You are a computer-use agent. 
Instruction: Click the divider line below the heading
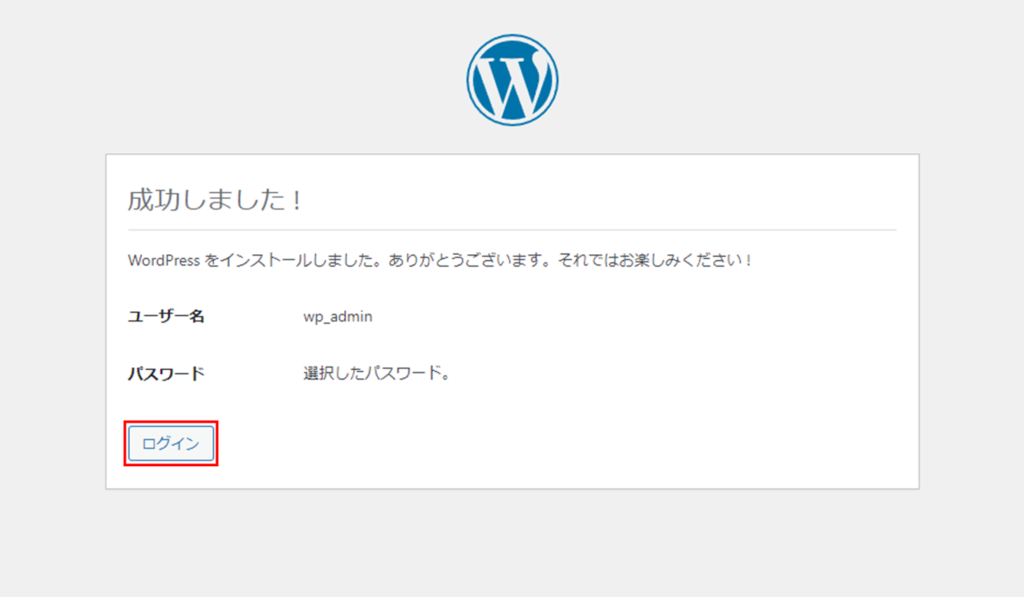click(x=512, y=230)
